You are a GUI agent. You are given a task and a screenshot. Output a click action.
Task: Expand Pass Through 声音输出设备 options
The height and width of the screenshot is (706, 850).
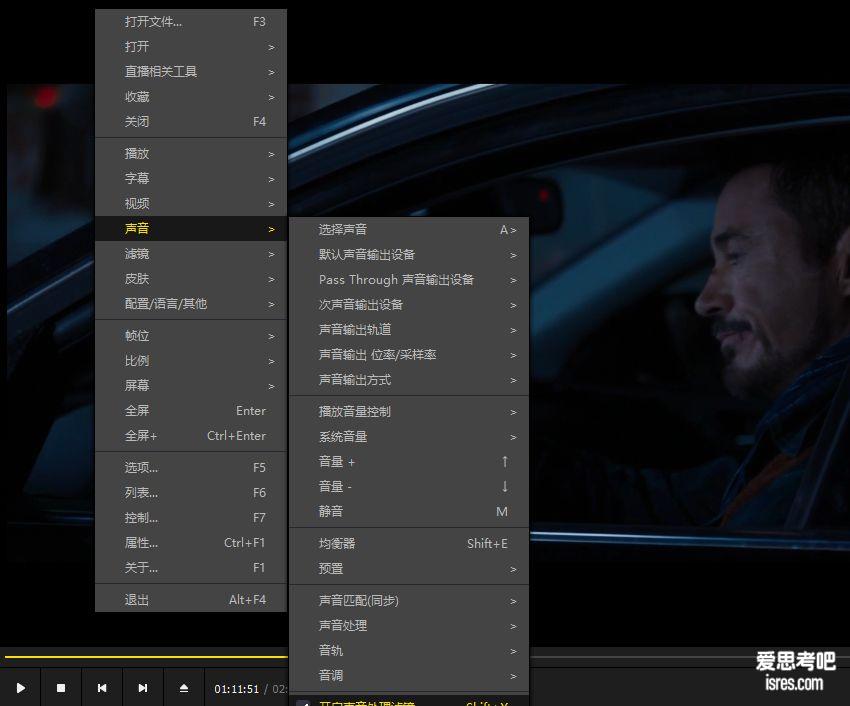pyautogui.click(x=409, y=280)
